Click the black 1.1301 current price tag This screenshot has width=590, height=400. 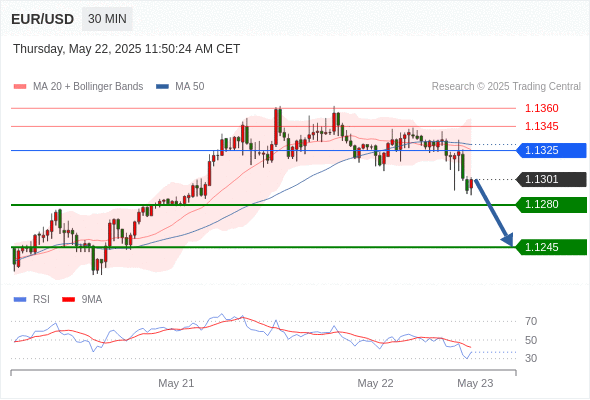(552, 179)
